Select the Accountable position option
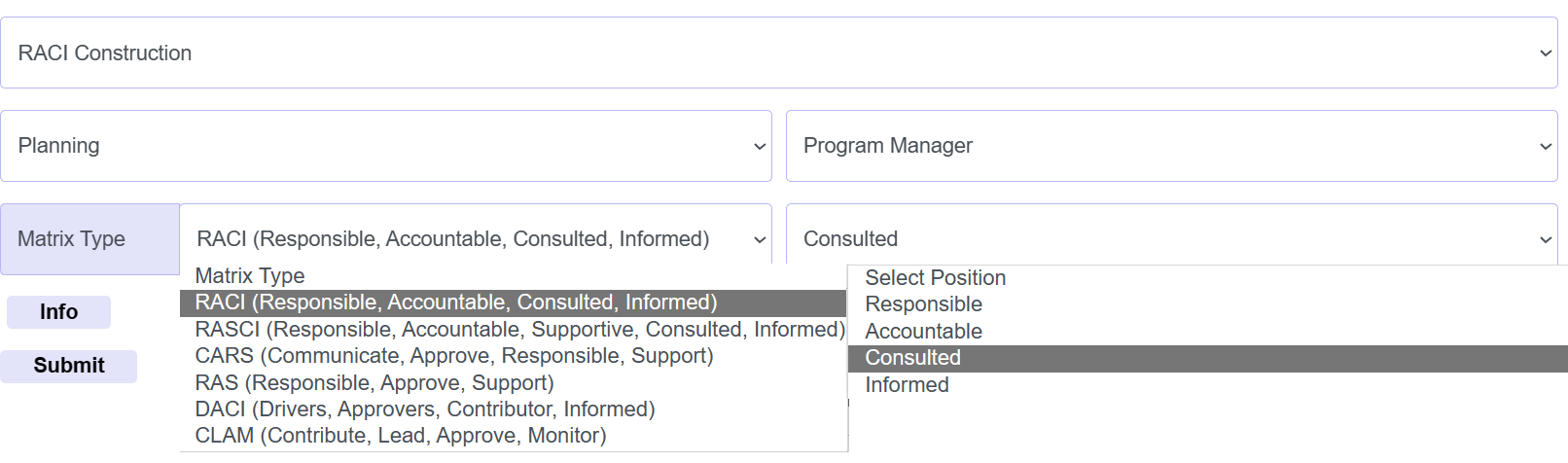 [x=923, y=332]
